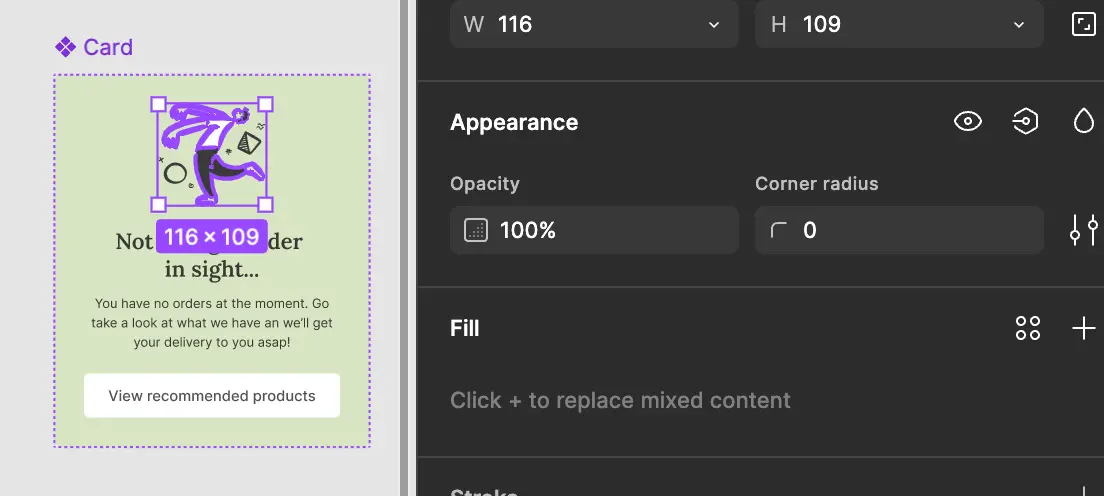Select the 100% opacity value
Image resolution: width=1104 pixels, height=496 pixels.
coord(528,230)
